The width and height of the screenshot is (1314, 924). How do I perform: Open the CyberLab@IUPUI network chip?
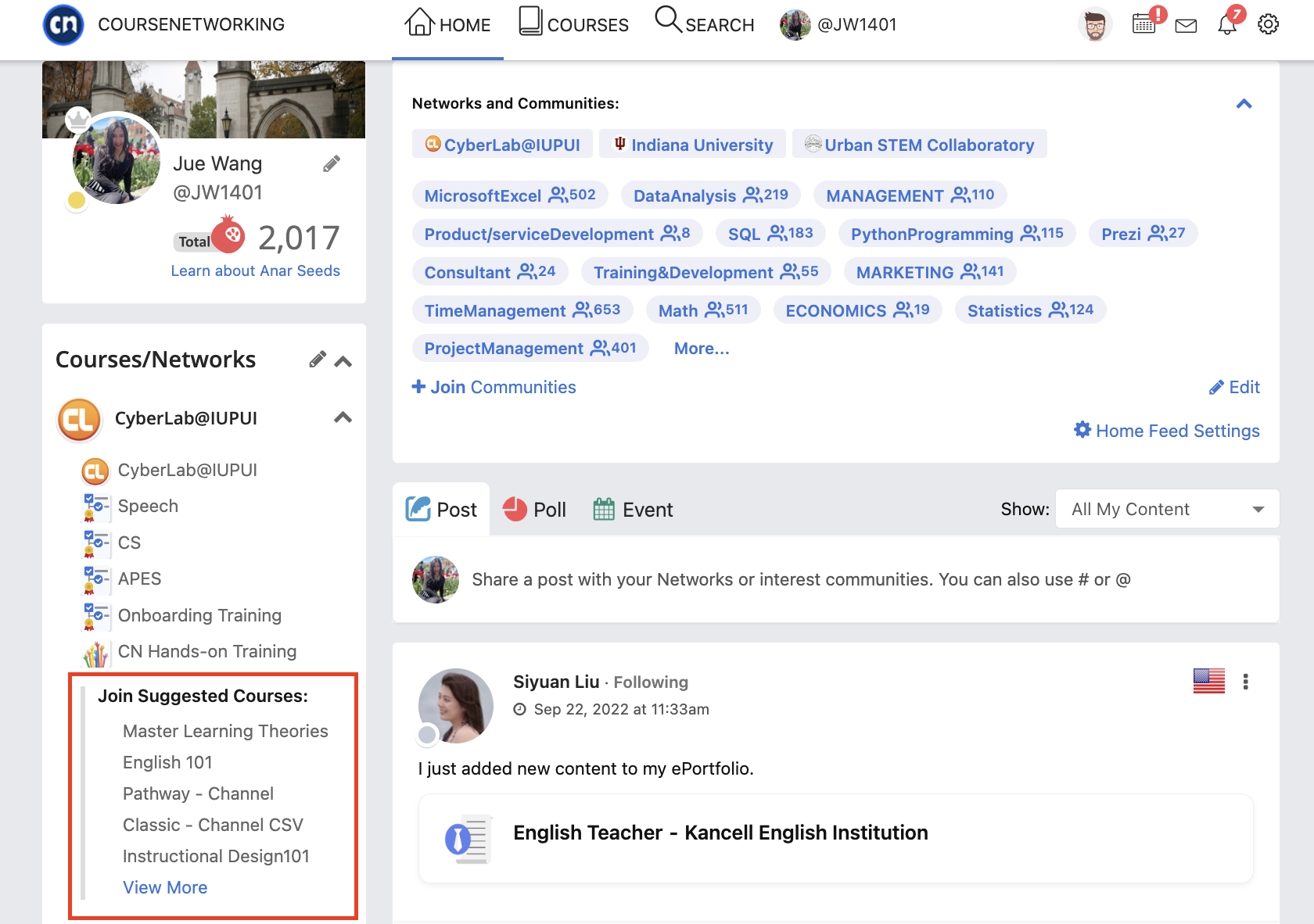tap(503, 145)
